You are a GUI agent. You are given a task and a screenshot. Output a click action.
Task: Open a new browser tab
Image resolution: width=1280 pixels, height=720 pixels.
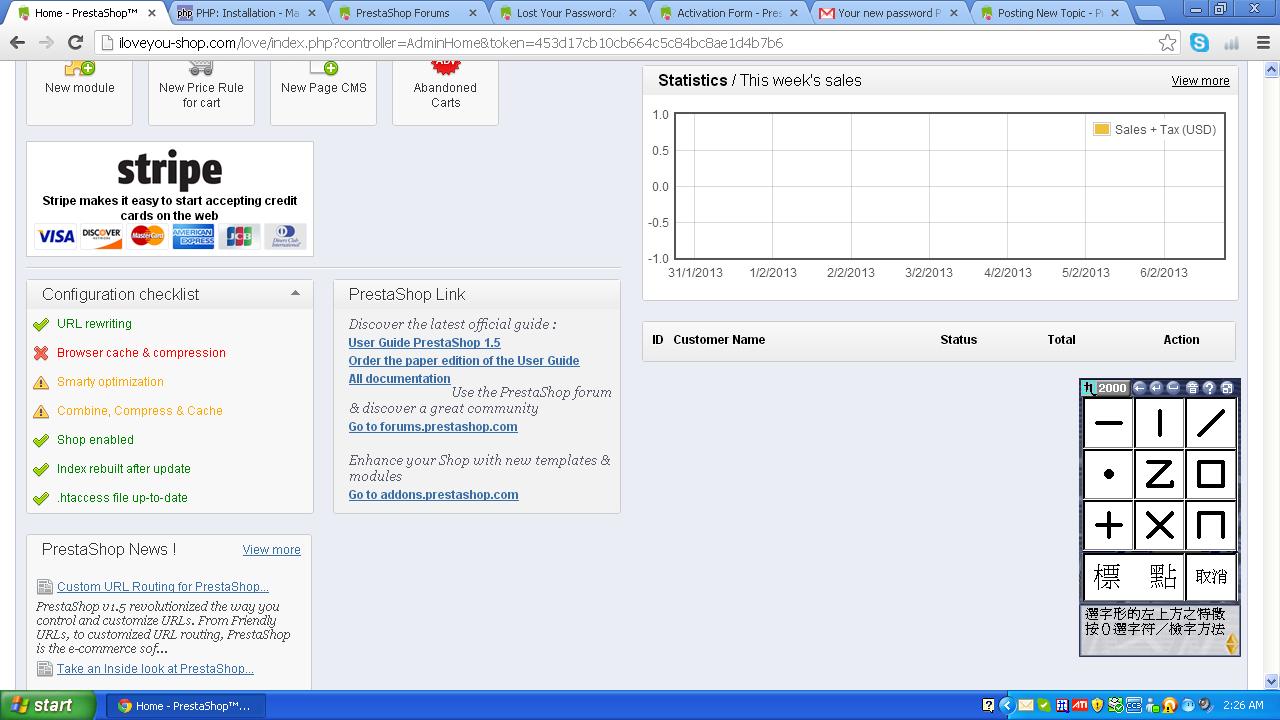coord(1150,13)
